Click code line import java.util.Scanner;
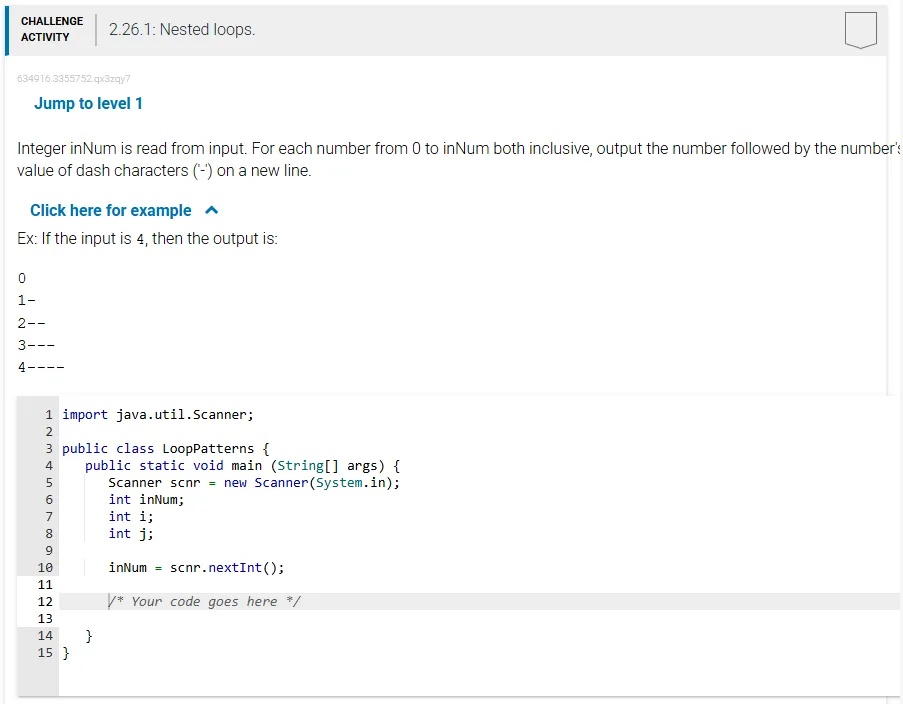Image resolution: width=903 pixels, height=704 pixels. (x=158, y=415)
